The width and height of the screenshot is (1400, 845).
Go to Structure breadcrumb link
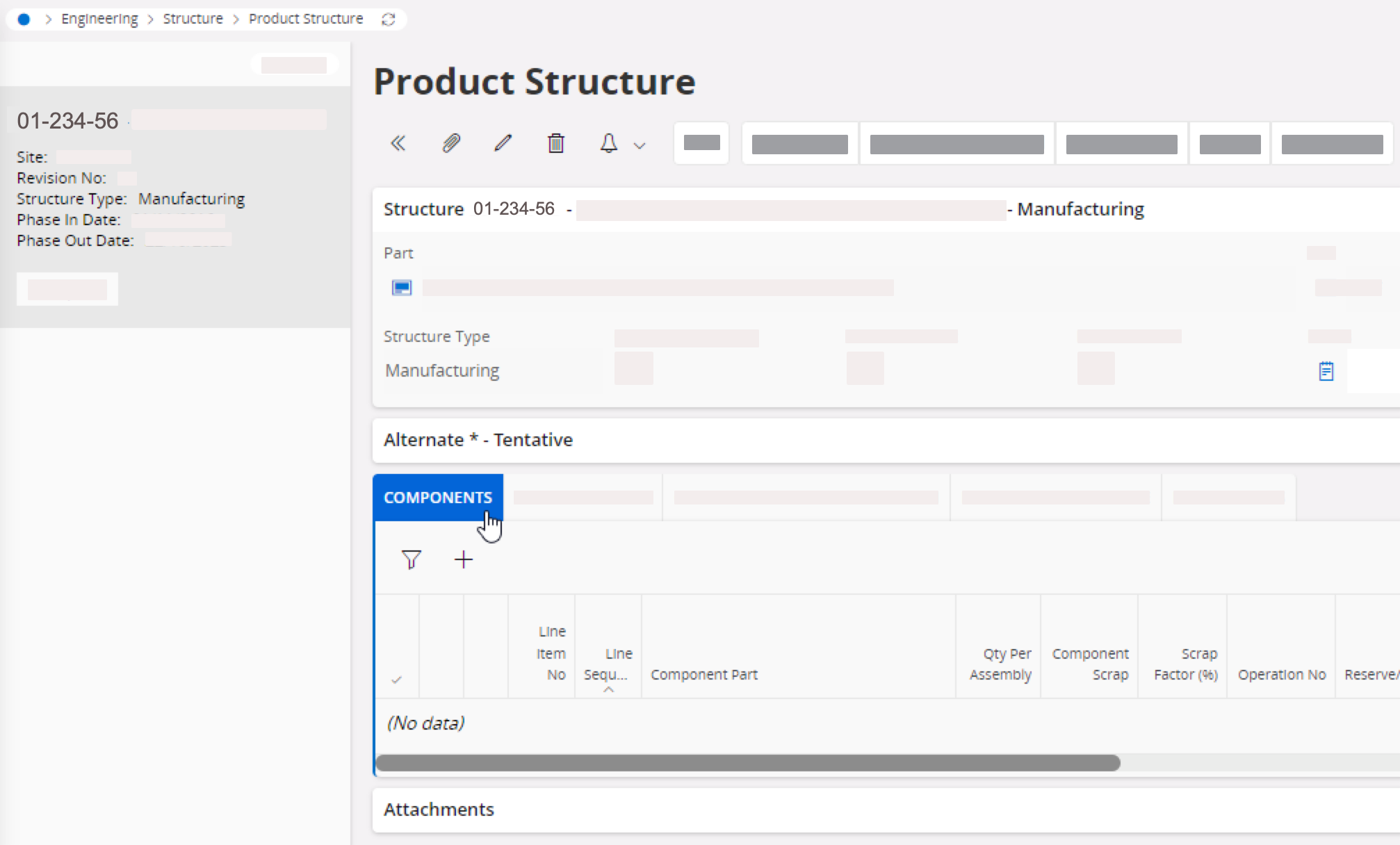click(x=193, y=19)
